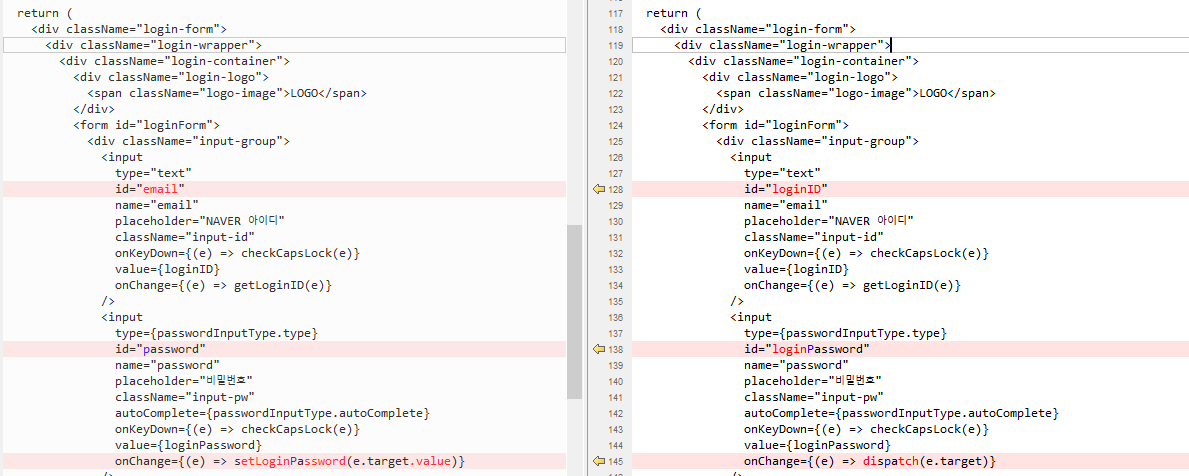Screen dimensions: 1189x476
Task: Click line number 124 in the gutter
Action: pos(616,125)
